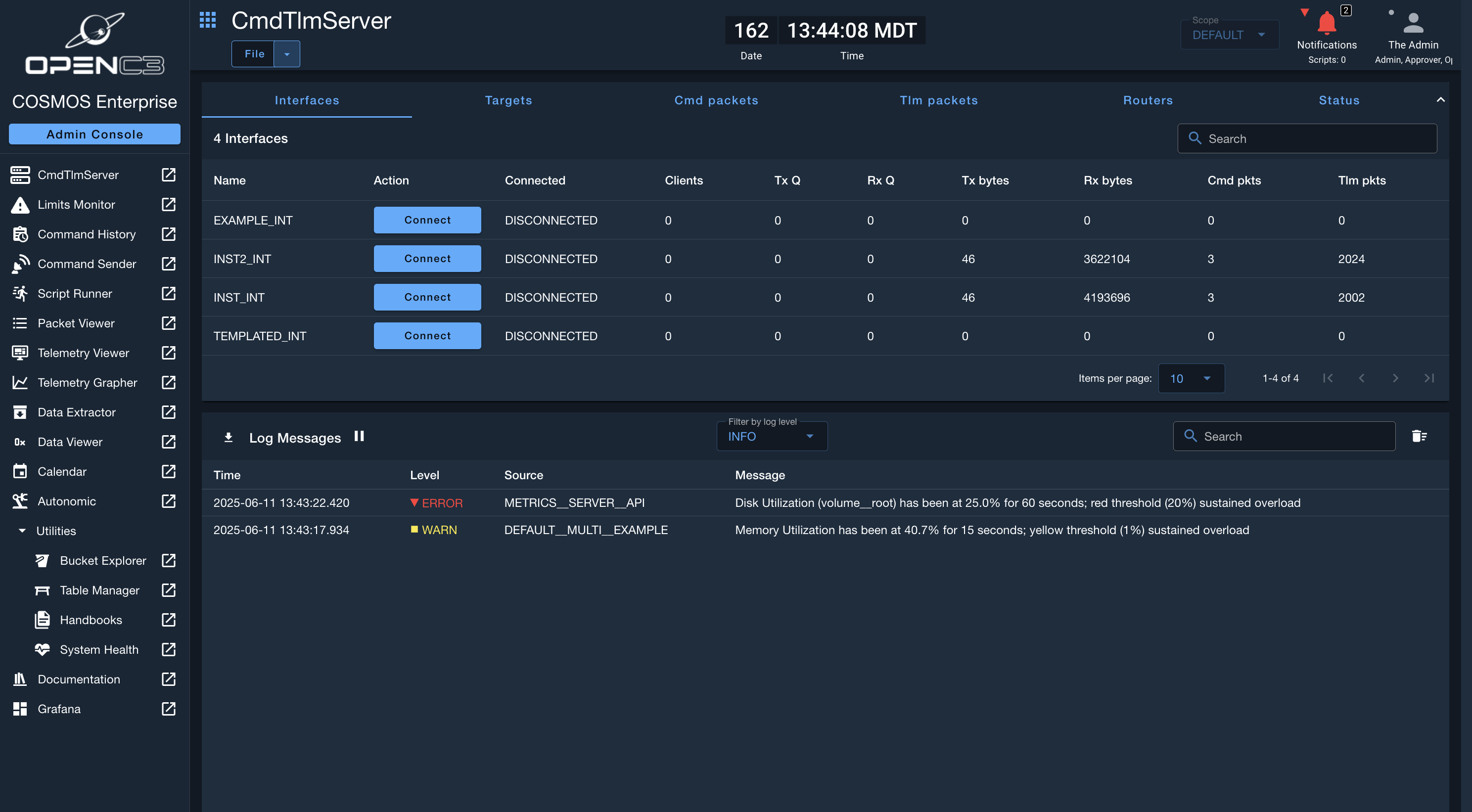Image resolution: width=1472 pixels, height=812 pixels.
Task: Switch to the Status tab
Action: [x=1339, y=100]
